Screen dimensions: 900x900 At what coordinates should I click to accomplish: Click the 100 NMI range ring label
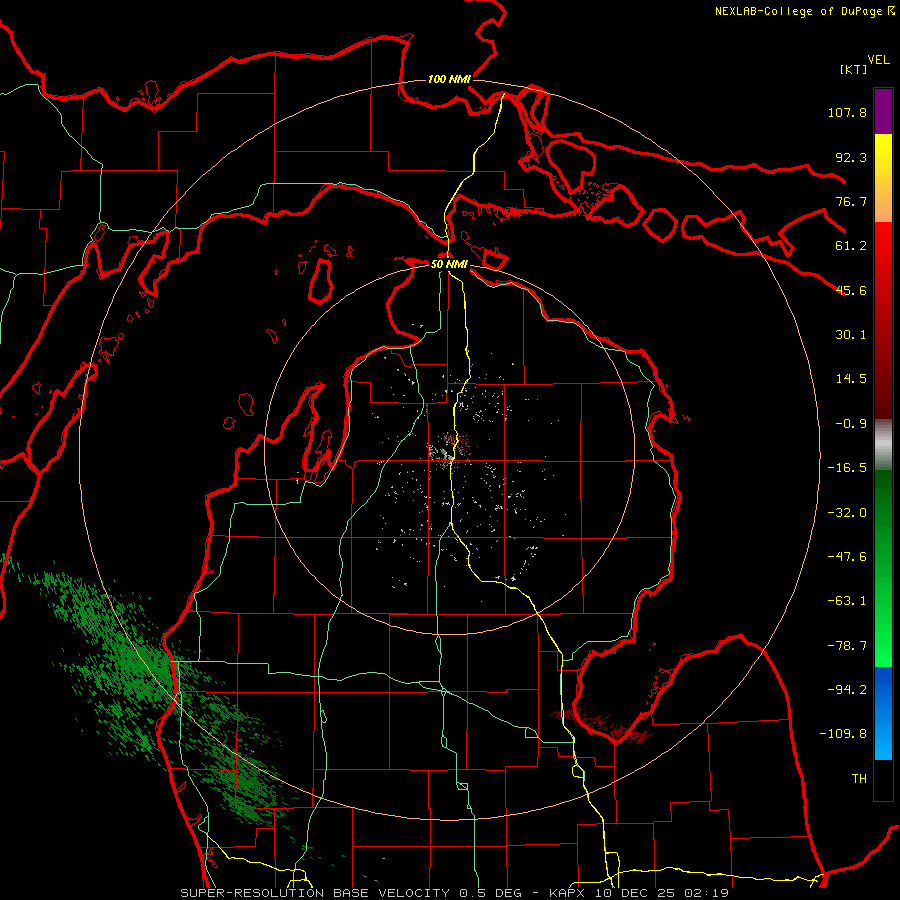click(449, 79)
